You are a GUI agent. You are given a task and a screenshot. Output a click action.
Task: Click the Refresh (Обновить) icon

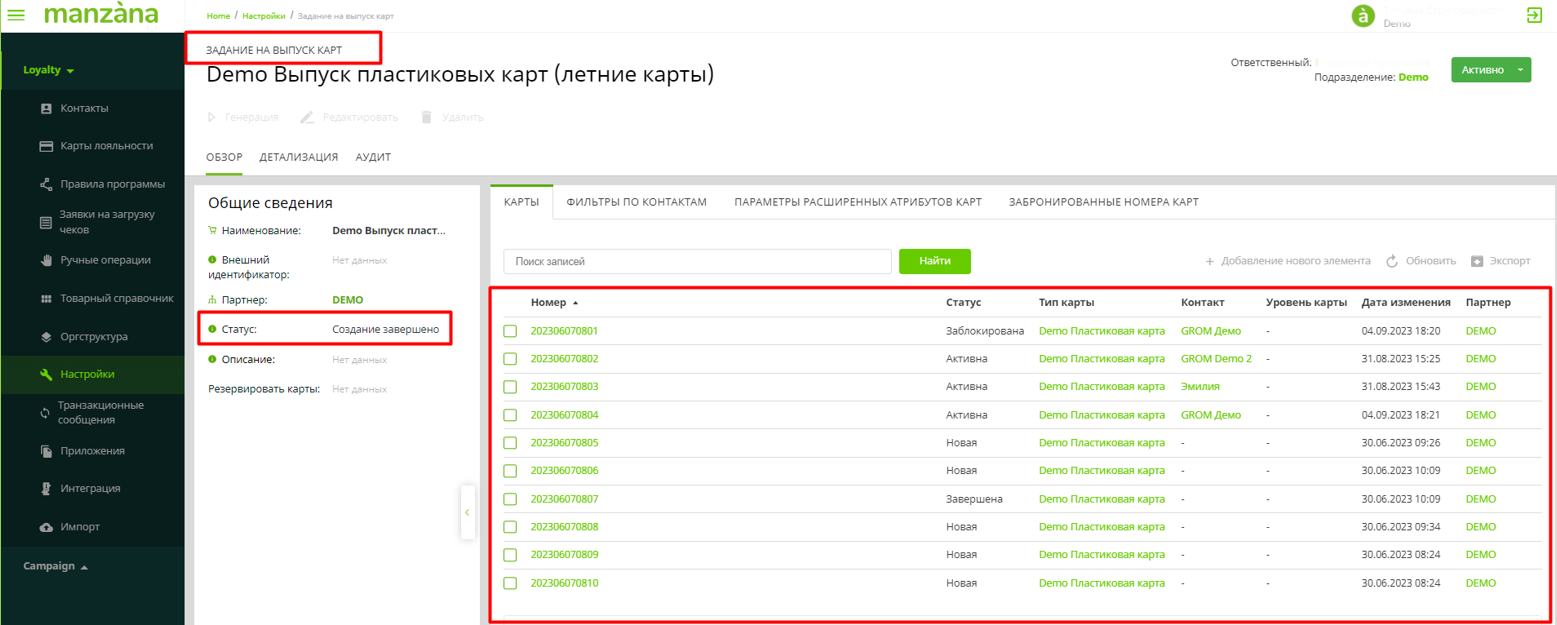pyautogui.click(x=1391, y=261)
